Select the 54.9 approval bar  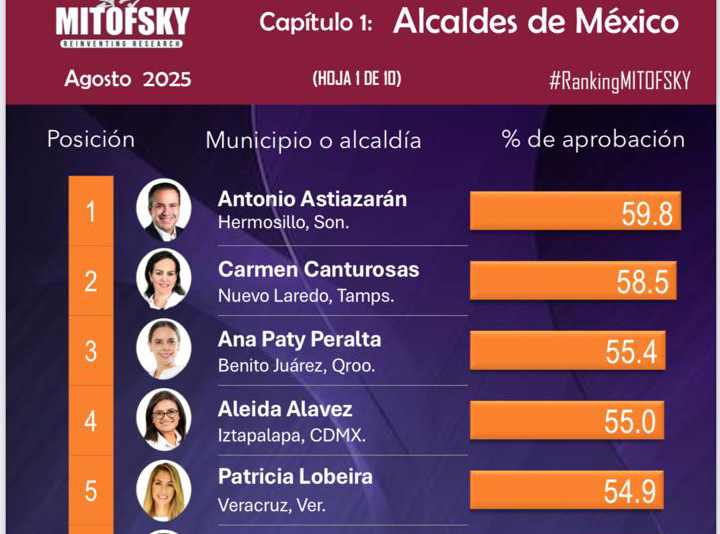[x=567, y=490]
